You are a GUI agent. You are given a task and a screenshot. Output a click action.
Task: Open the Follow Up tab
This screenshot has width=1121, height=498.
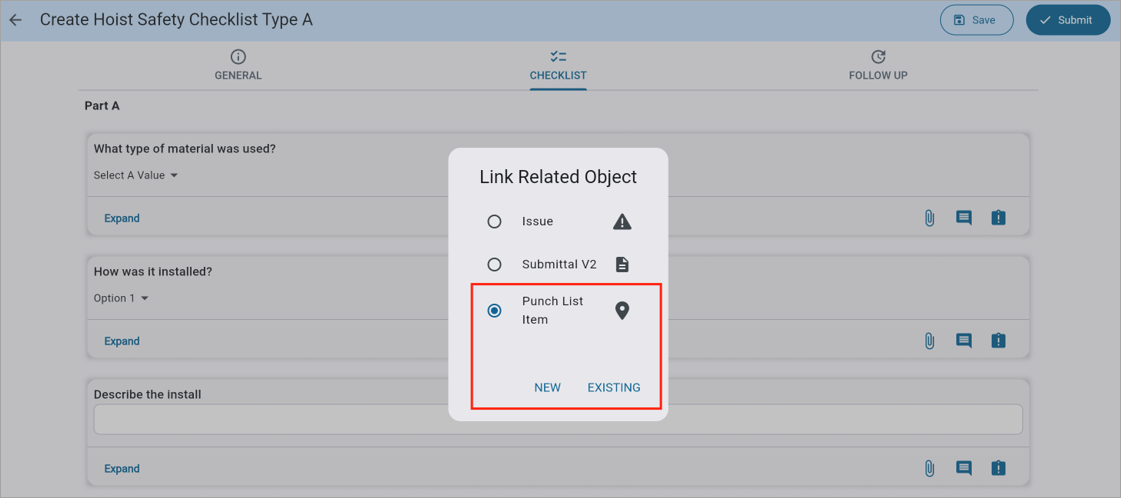[x=878, y=66]
